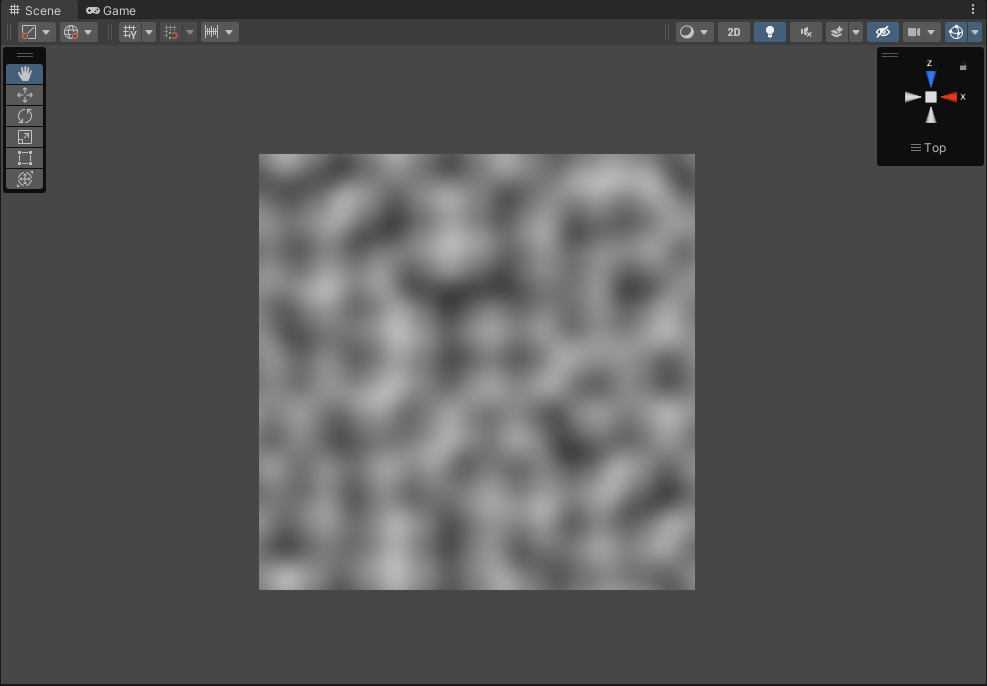The width and height of the screenshot is (987, 686).
Task: Expand the grid visibility settings arrow
Action: pos(149,32)
